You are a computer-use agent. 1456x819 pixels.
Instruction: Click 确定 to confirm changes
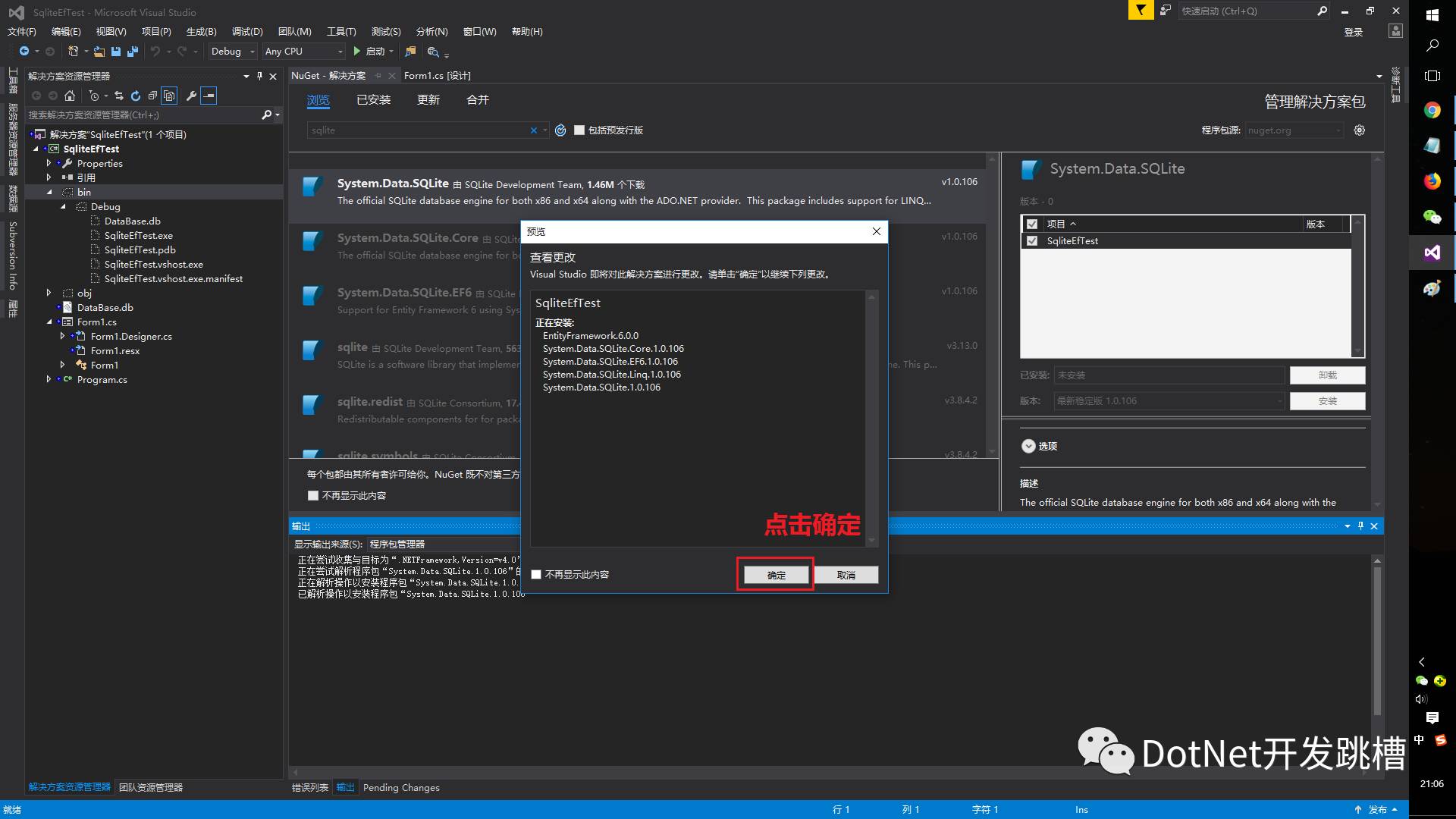click(x=776, y=575)
